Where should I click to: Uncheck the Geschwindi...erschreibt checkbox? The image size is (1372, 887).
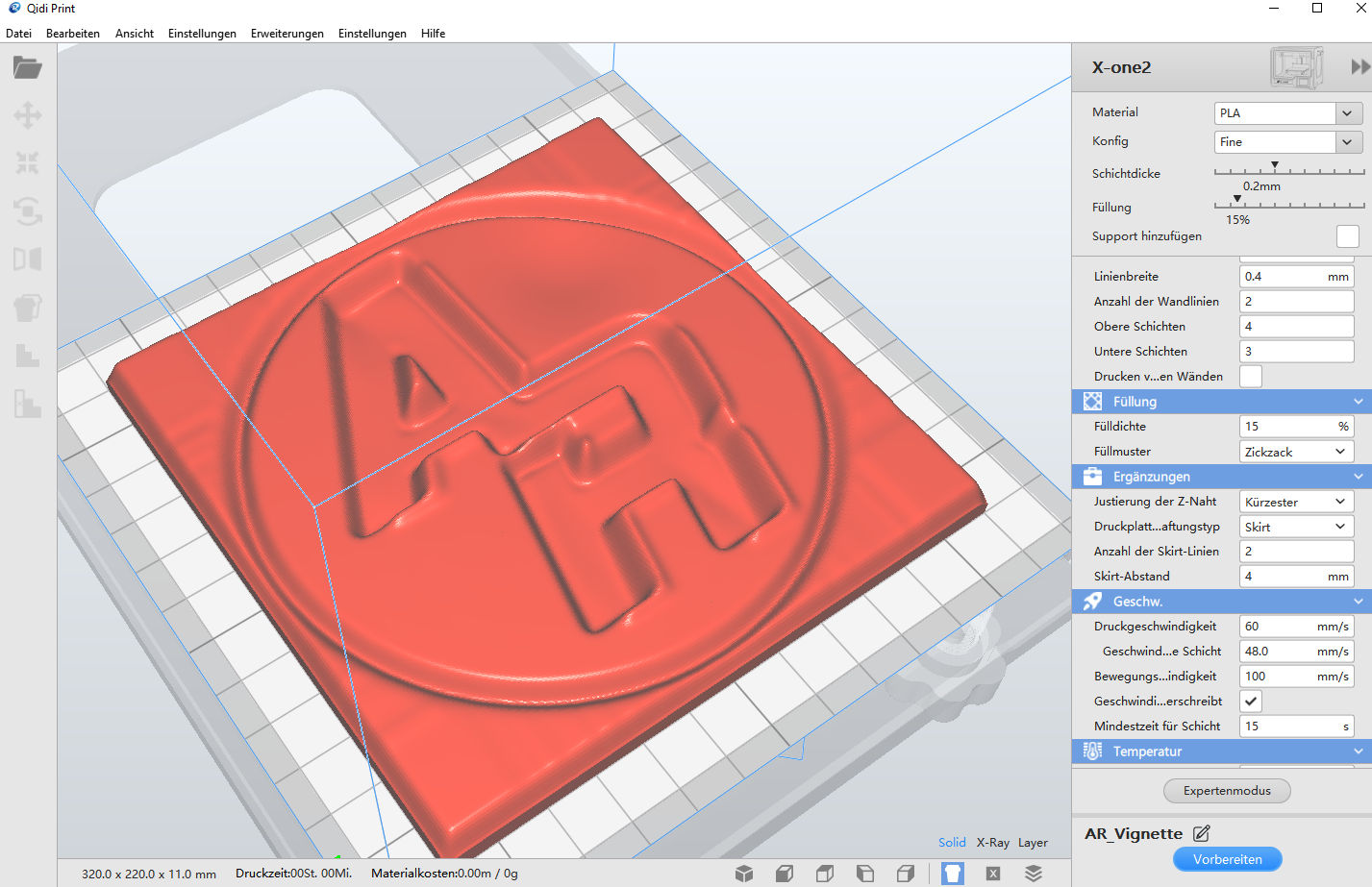click(1251, 702)
